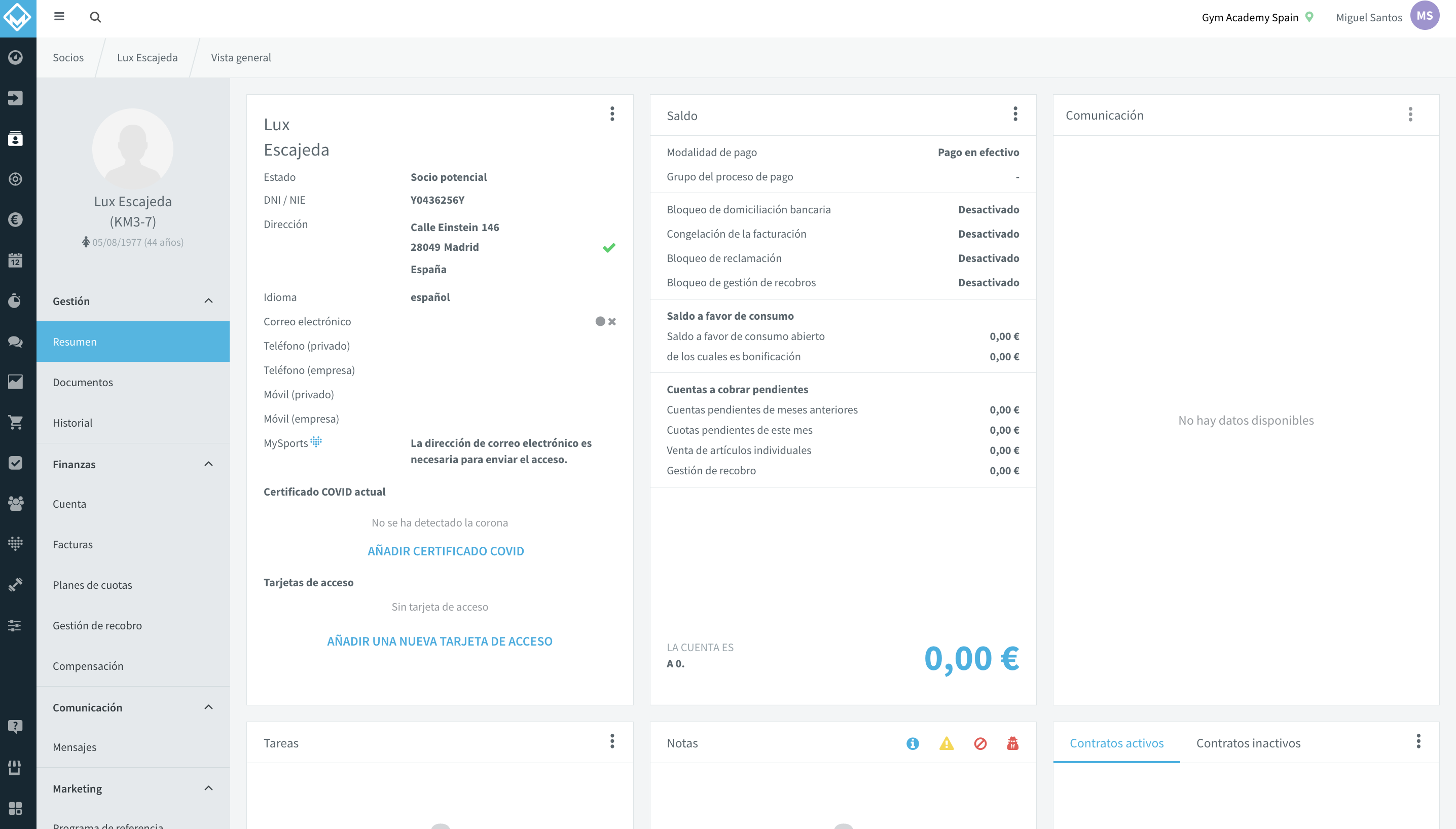
Task: Collapse the Comunicación sidebar section
Action: click(x=208, y=707)
